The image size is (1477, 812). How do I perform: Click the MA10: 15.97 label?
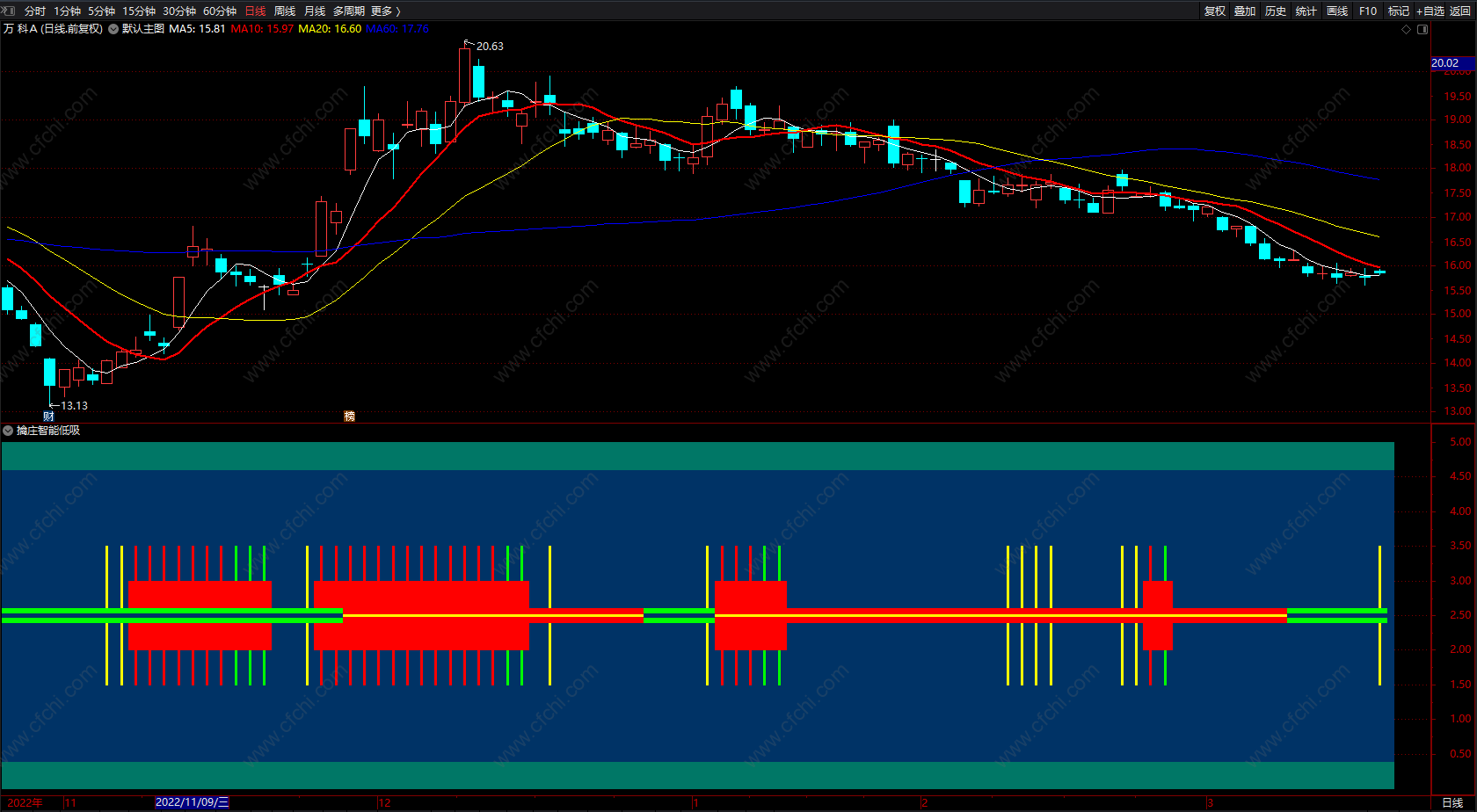click(x=262, y=29)
